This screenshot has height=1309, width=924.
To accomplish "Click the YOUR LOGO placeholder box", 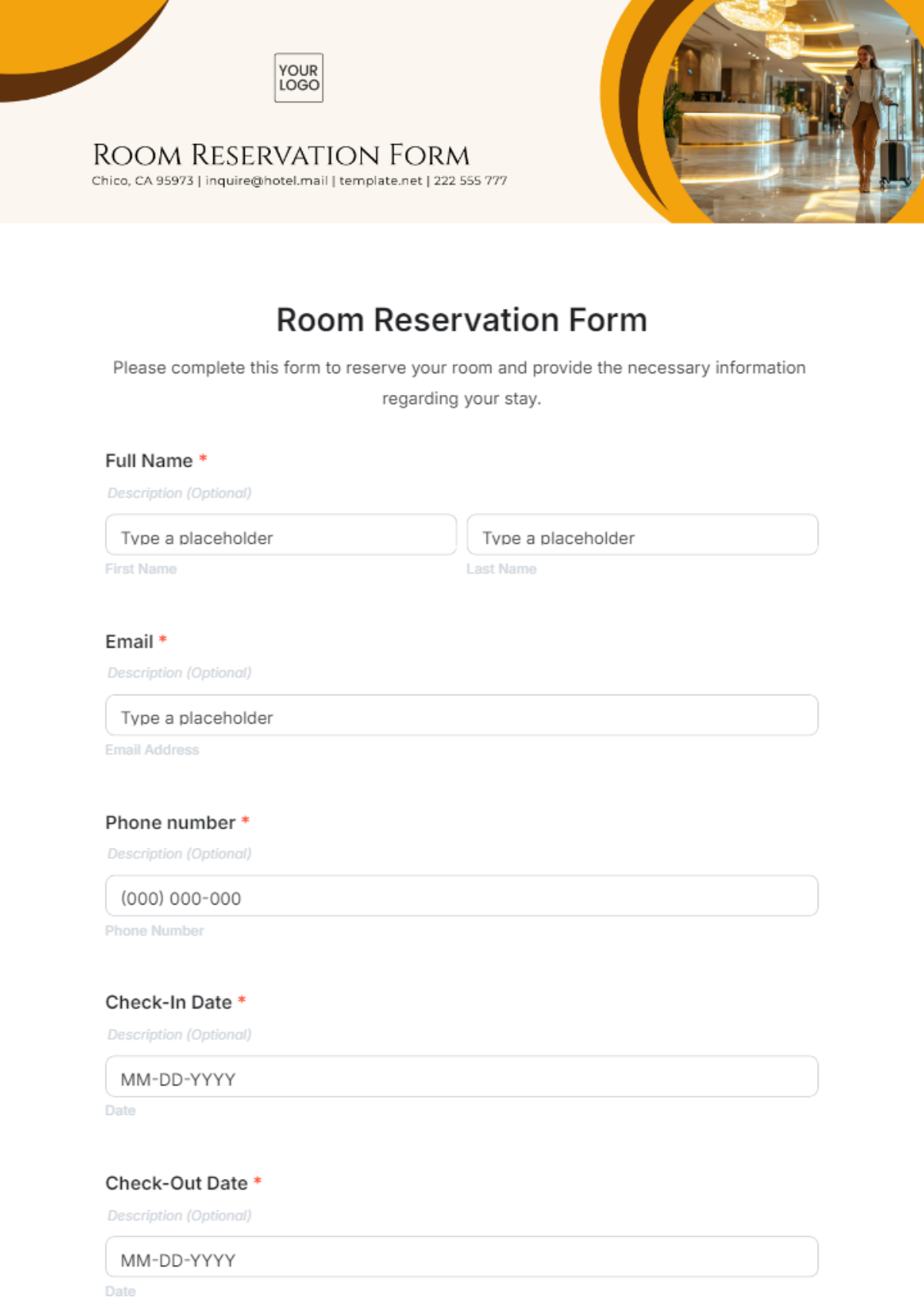I will (299, 78).
